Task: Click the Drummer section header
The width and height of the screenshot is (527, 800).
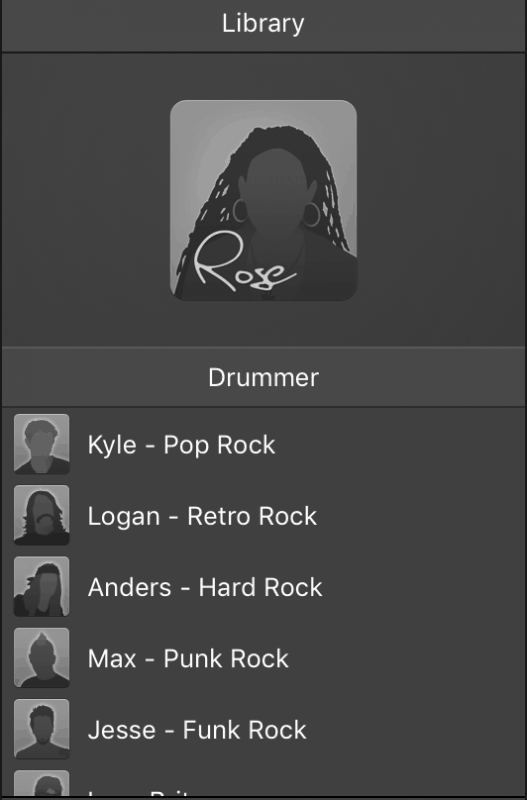Action: (263, 378)
